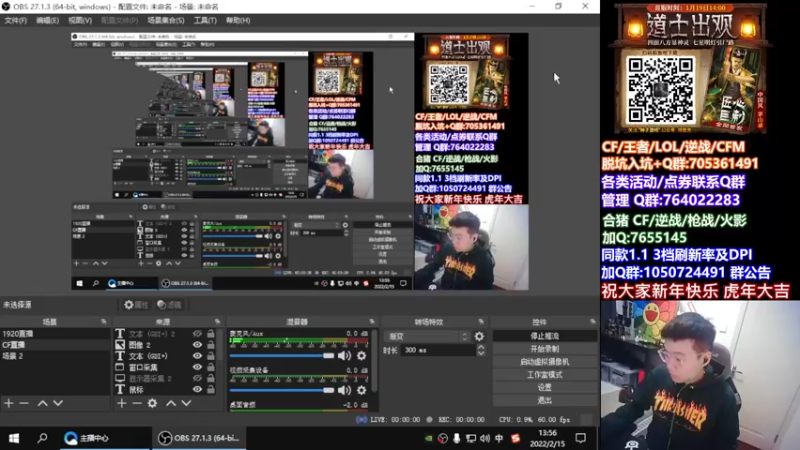800x450 pixels.
Task: Add a new scene with the plus icon in 场景 panel
Action: coord(9,403)
